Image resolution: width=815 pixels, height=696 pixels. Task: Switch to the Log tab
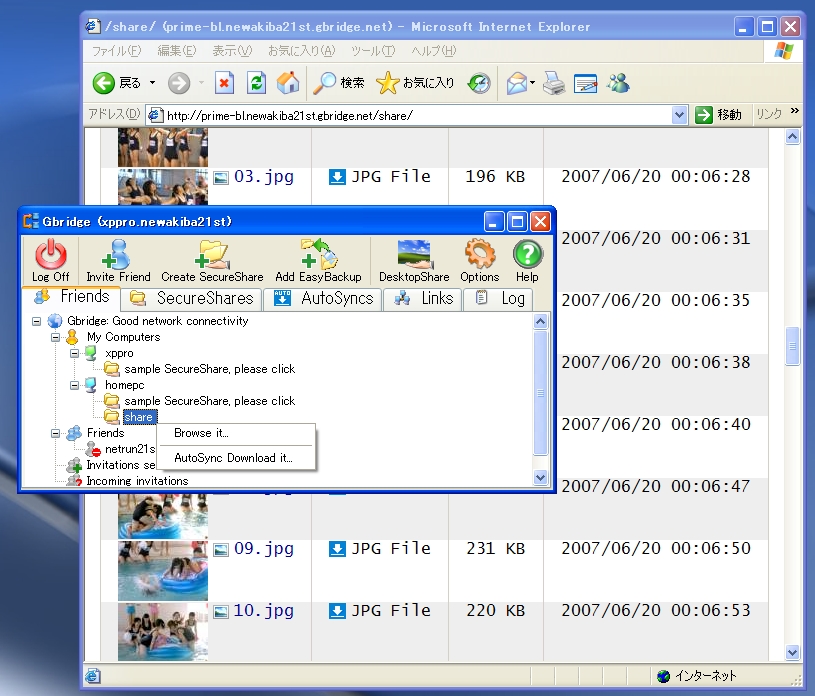[x=498, y=298]
